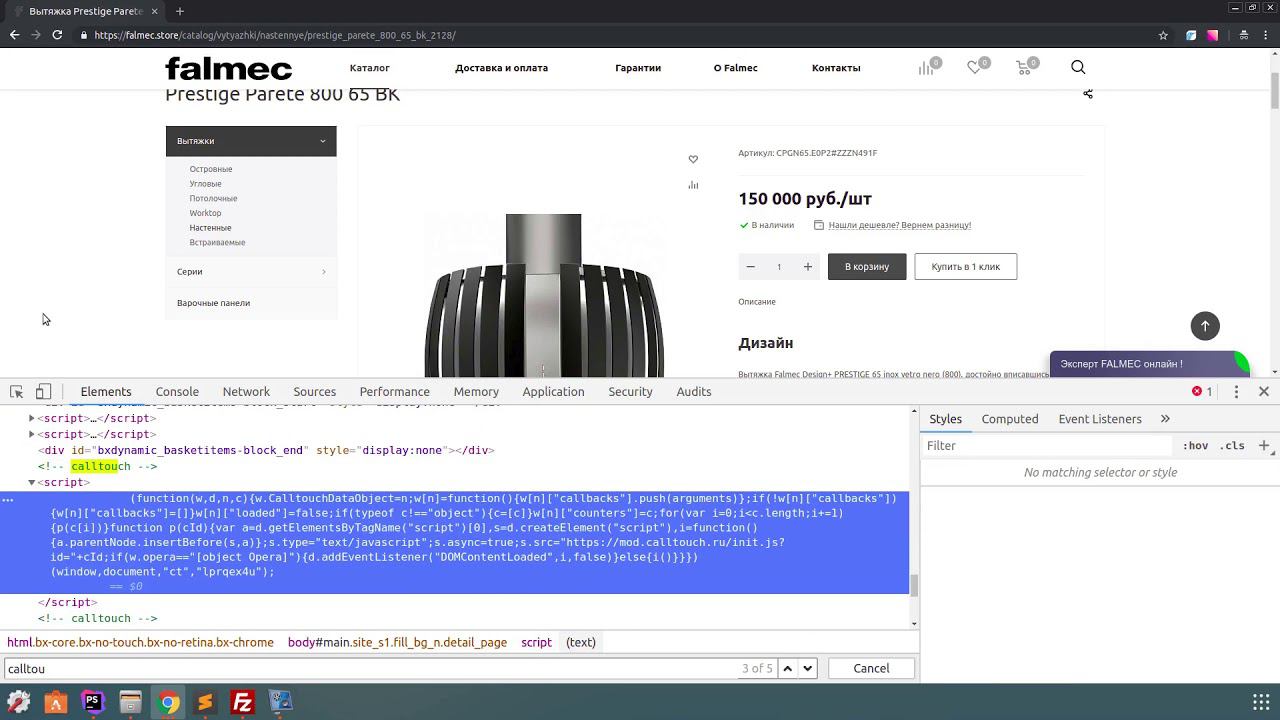Open PhpStorm from the dock
The image size is (1280, 720).
coord(92,703)
